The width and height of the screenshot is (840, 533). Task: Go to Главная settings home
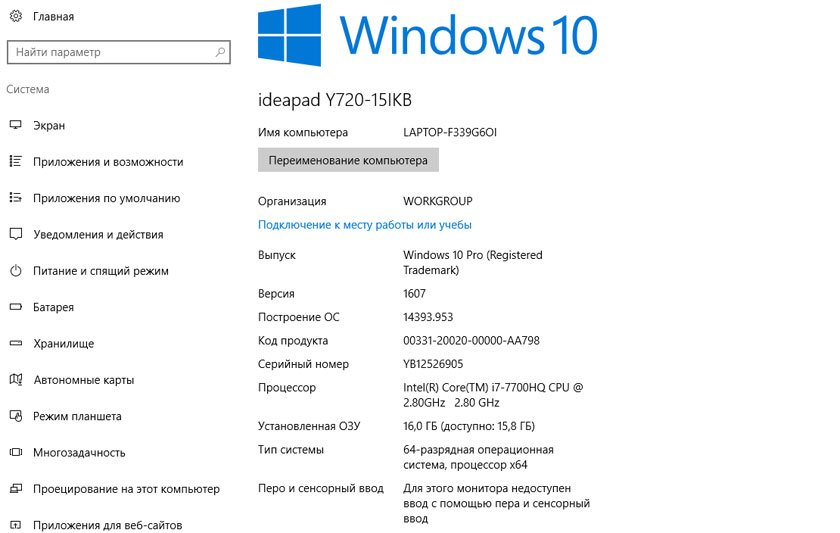coord(54,17)
